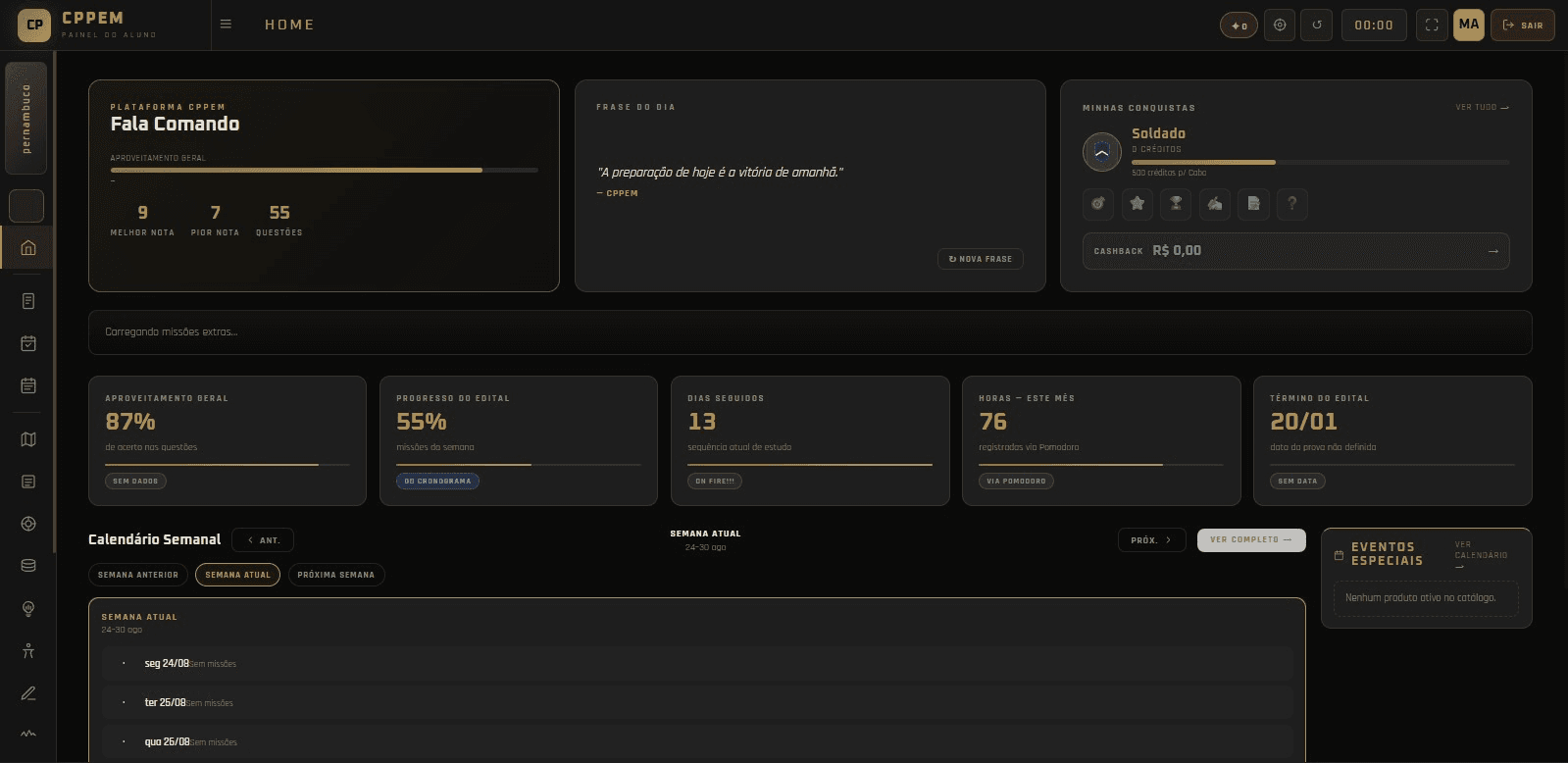Click the calendar-check icon in the sidebar
Viewport: 1568px width, 763px height.
[x=28, y=343]
